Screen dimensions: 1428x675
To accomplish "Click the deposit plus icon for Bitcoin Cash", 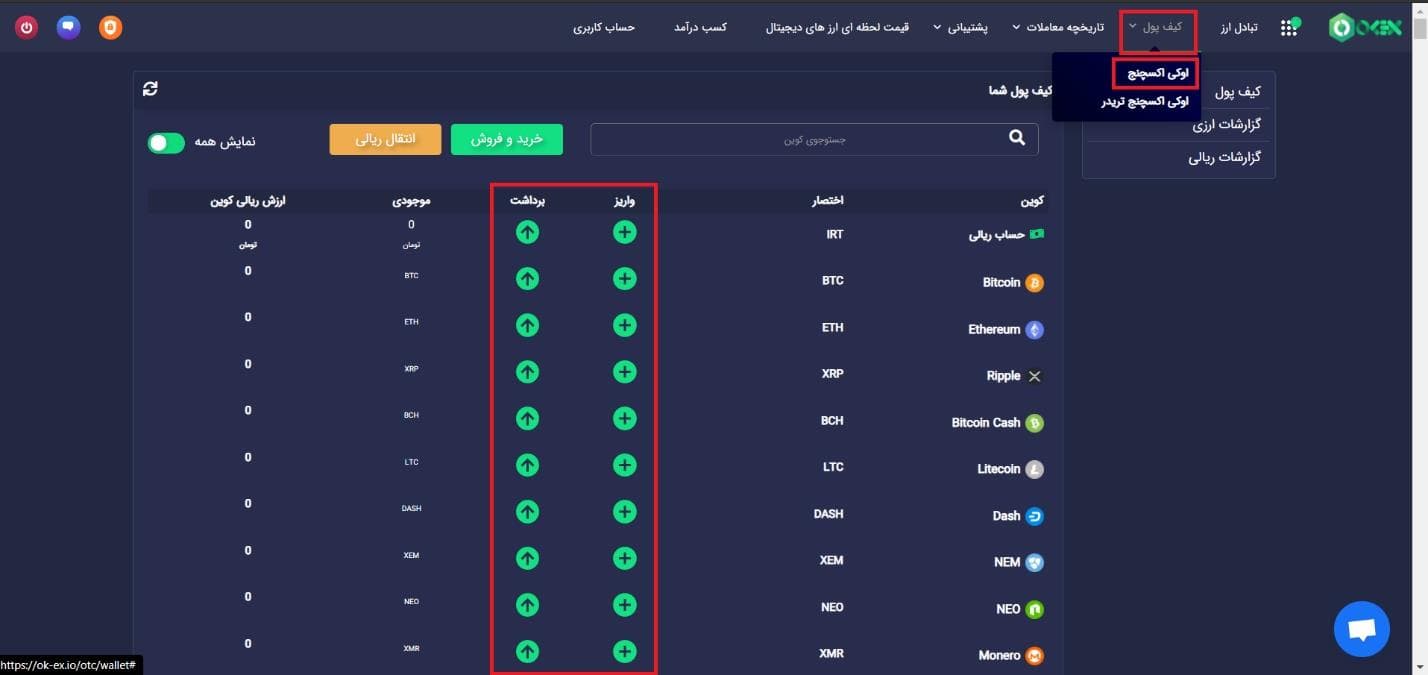I will pos(624,418).
